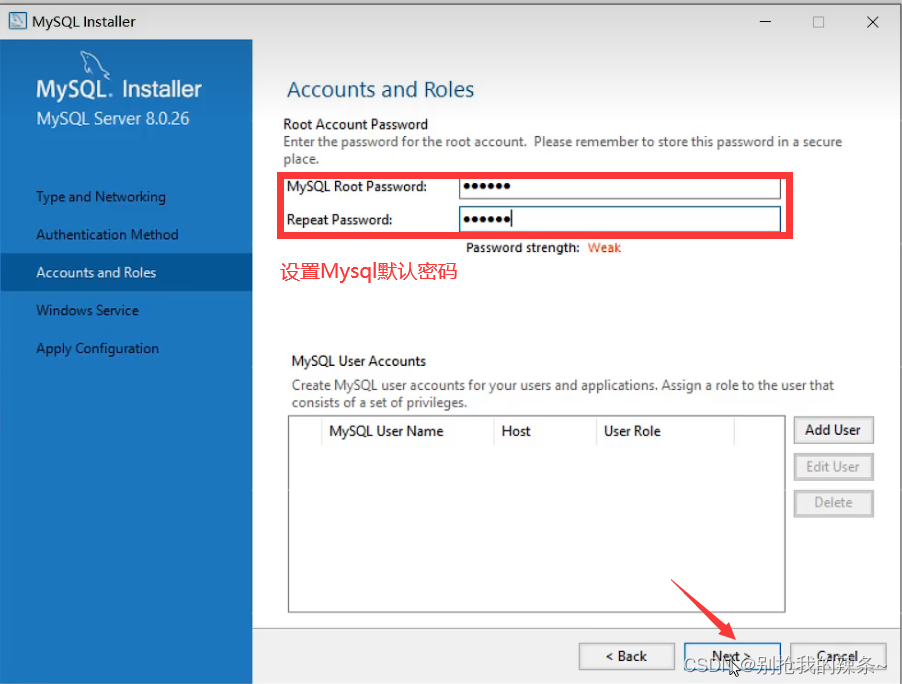This screenshot has width=902, height=684.
Task: Focus the Repeat Password field
Action: (x=620, y=219)
